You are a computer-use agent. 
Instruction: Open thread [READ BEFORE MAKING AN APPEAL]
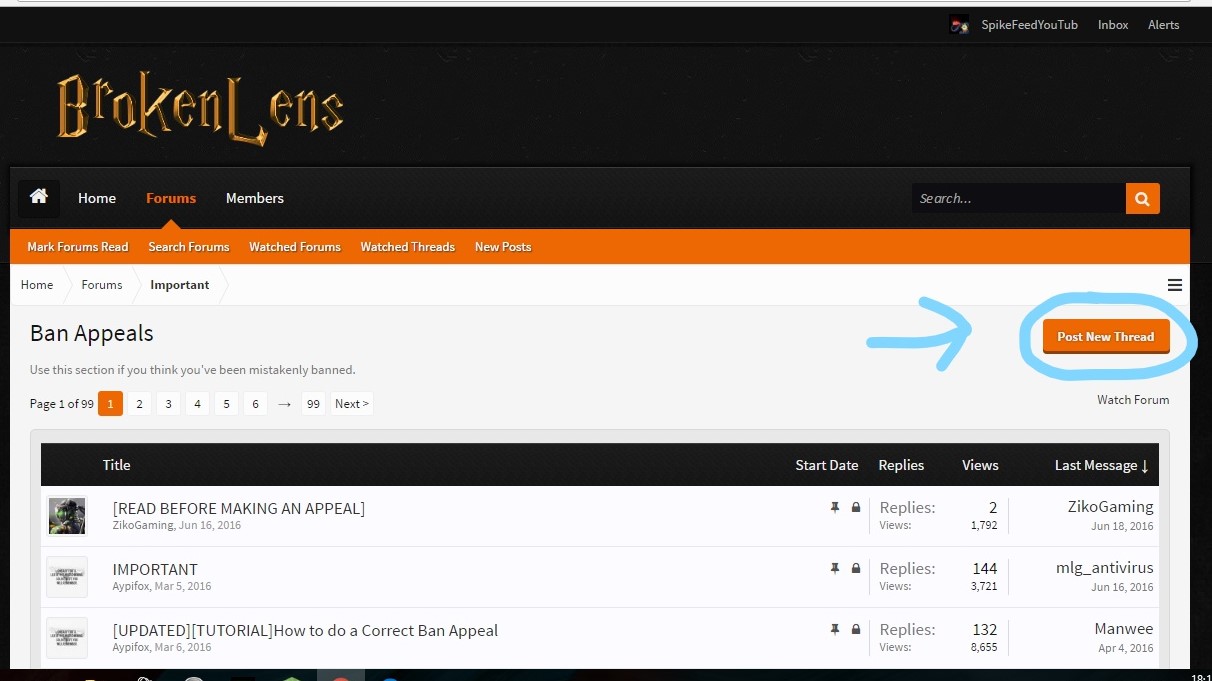[x=239, y=508]
